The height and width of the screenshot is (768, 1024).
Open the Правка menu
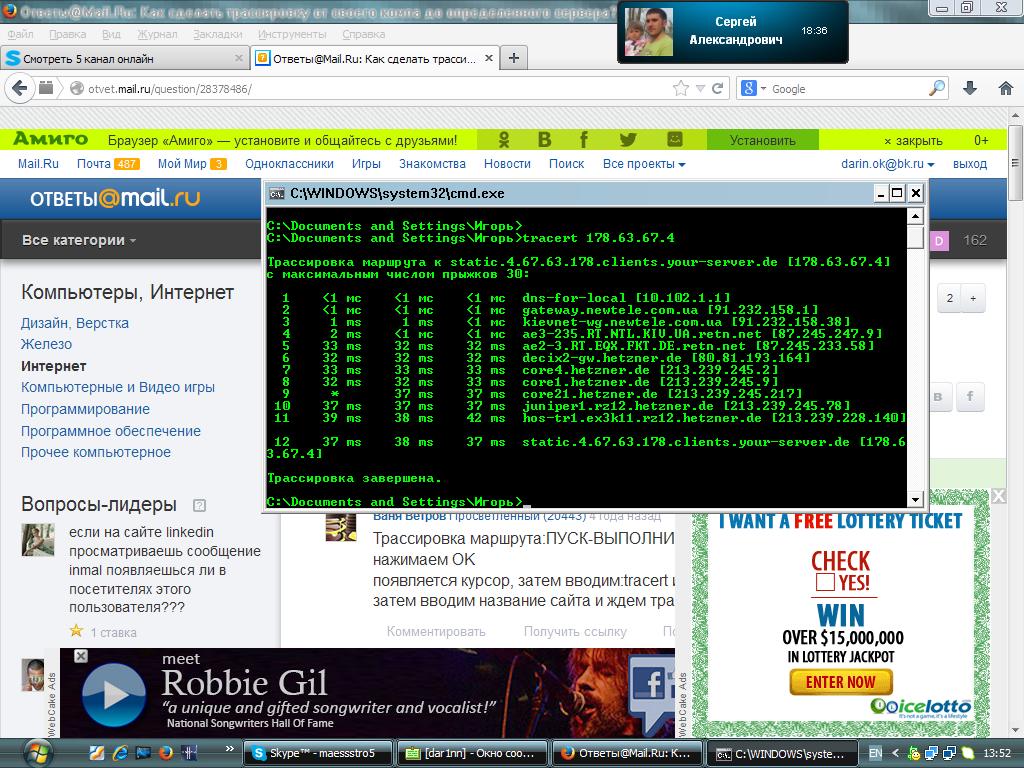coord(67,34)
